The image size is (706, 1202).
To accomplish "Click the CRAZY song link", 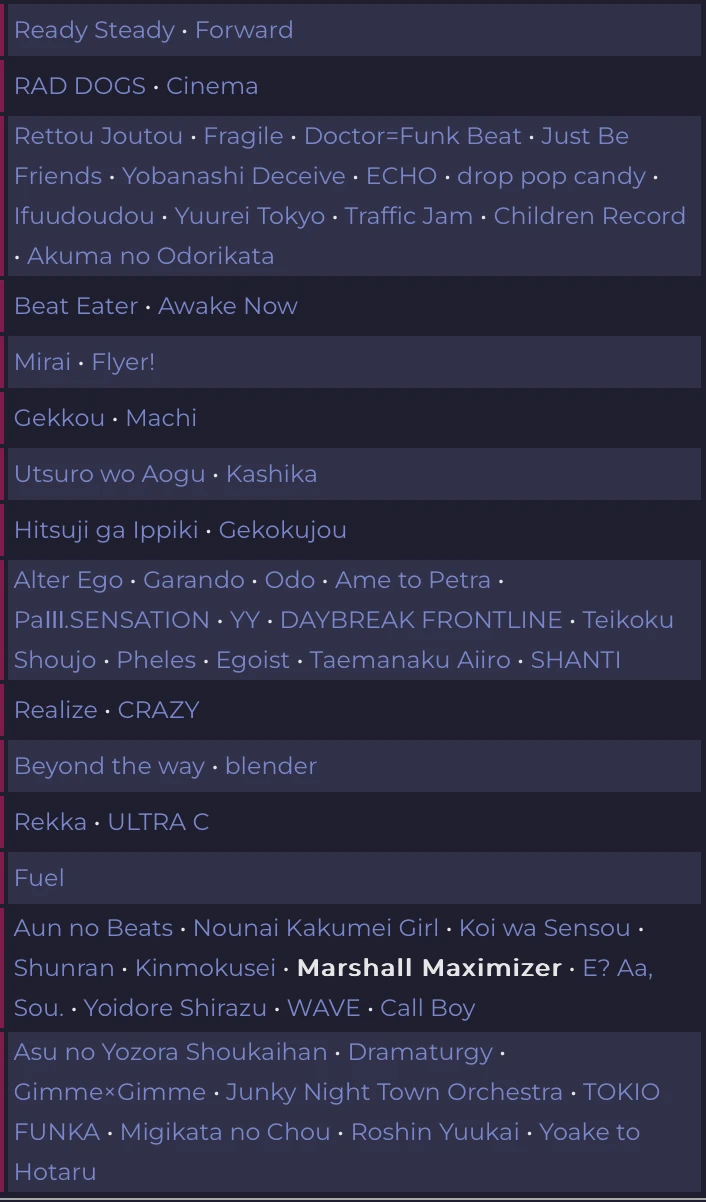I will pyautogui.click(x=158, y=710).
